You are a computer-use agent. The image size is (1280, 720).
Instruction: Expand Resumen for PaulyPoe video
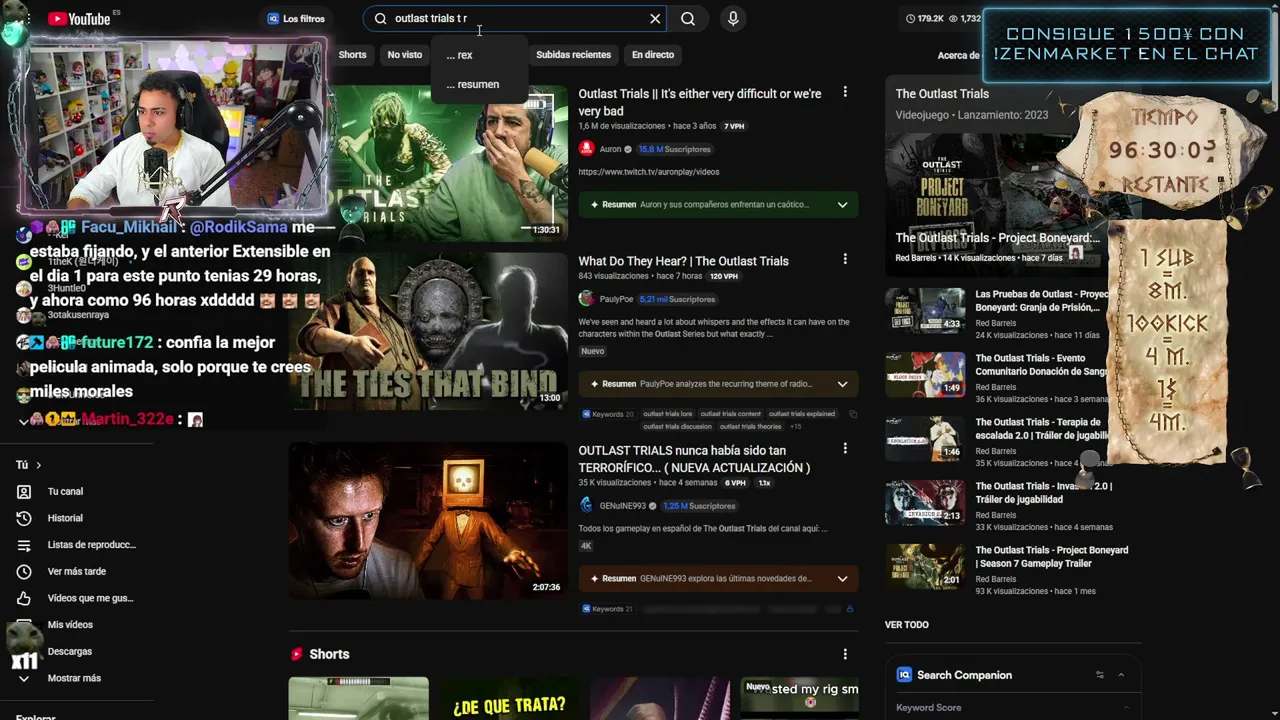pyautogui.click(x=842, y=384)
